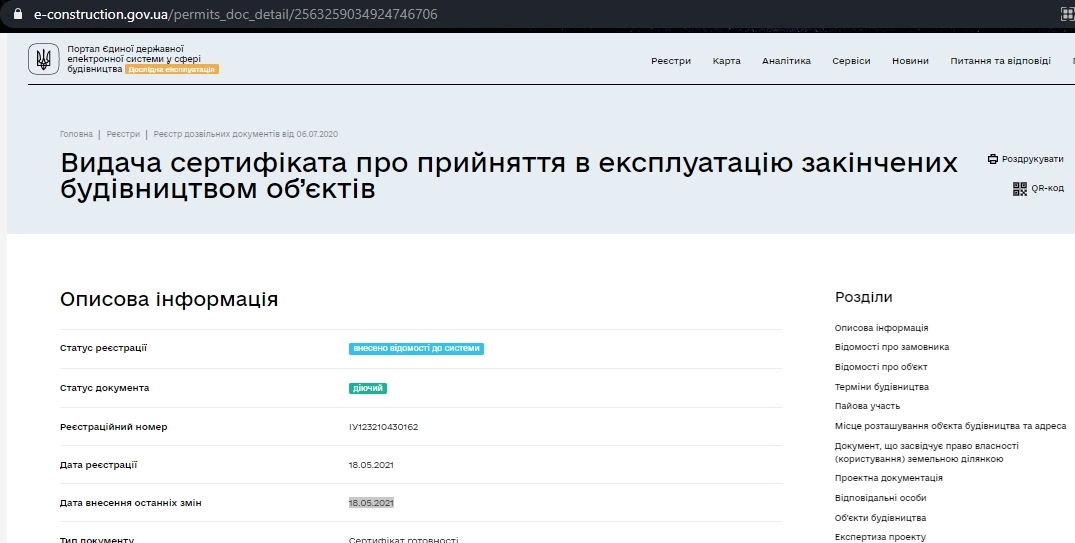Jump to Пайова участь section
The image size is (1075, 543).
867,406
